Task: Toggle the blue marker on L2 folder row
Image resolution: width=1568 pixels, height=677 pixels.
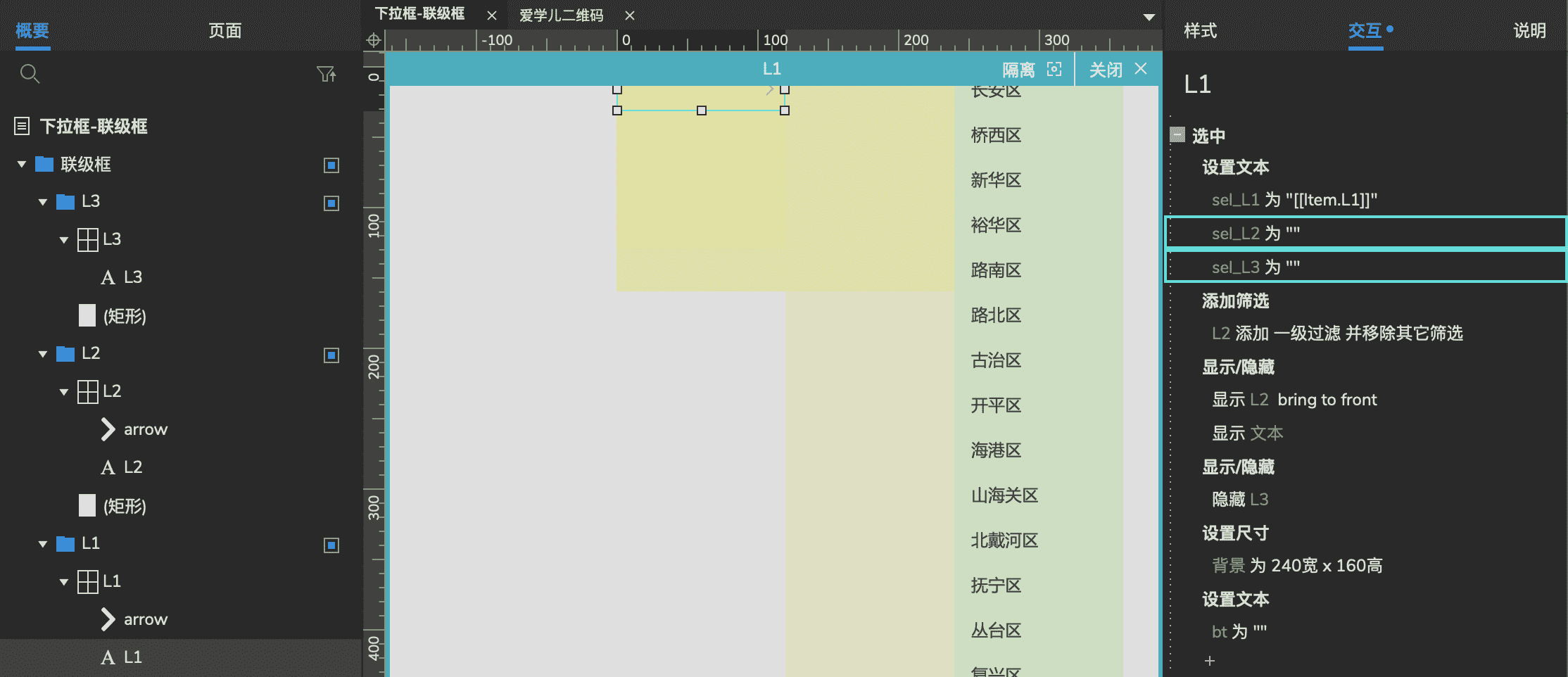Action: pos(331,355)
